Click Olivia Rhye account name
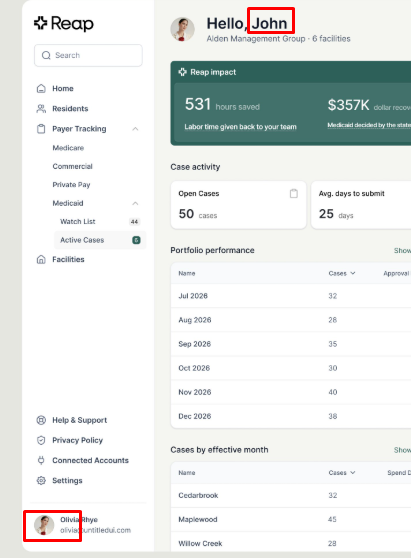Screen dimensions: 411x558 pyautogui.click(x=79, y=520)
